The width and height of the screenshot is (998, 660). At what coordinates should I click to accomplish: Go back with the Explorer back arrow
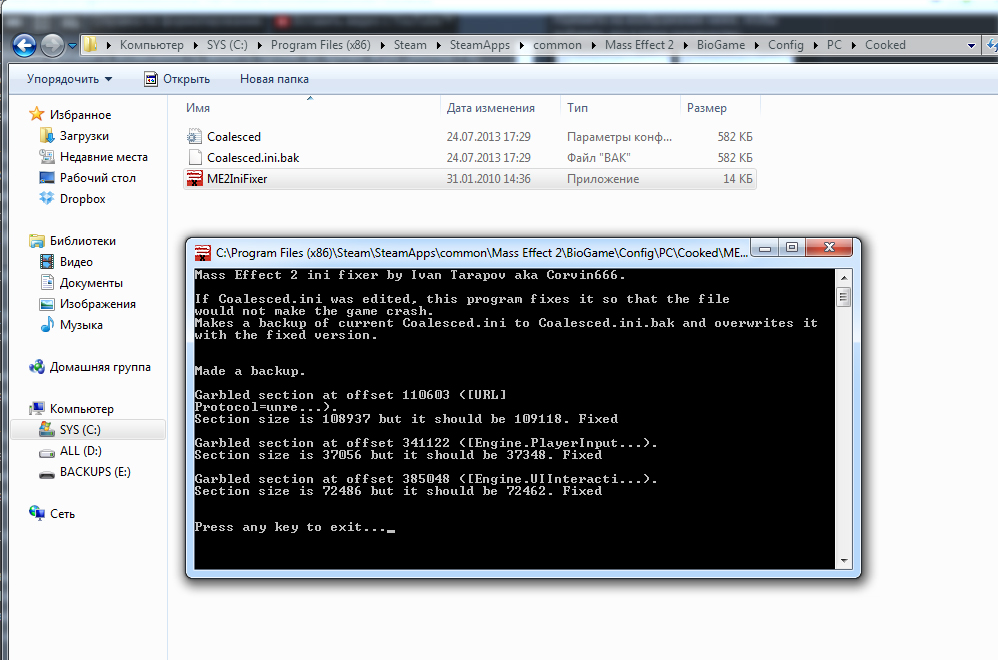tap(24, 45)
